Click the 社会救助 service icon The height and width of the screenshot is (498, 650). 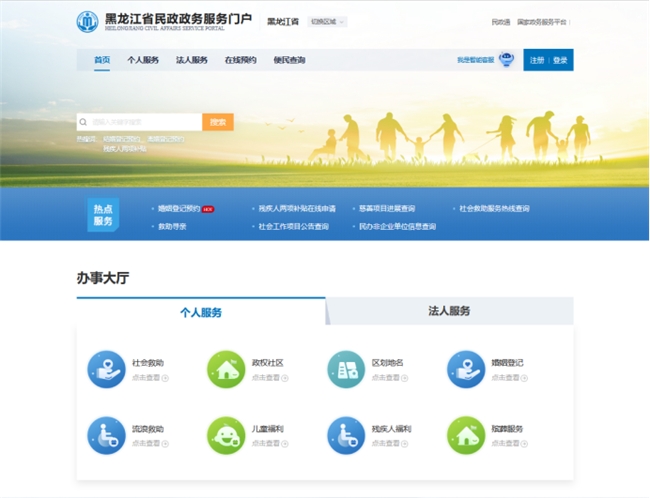[x=106, y=369]
